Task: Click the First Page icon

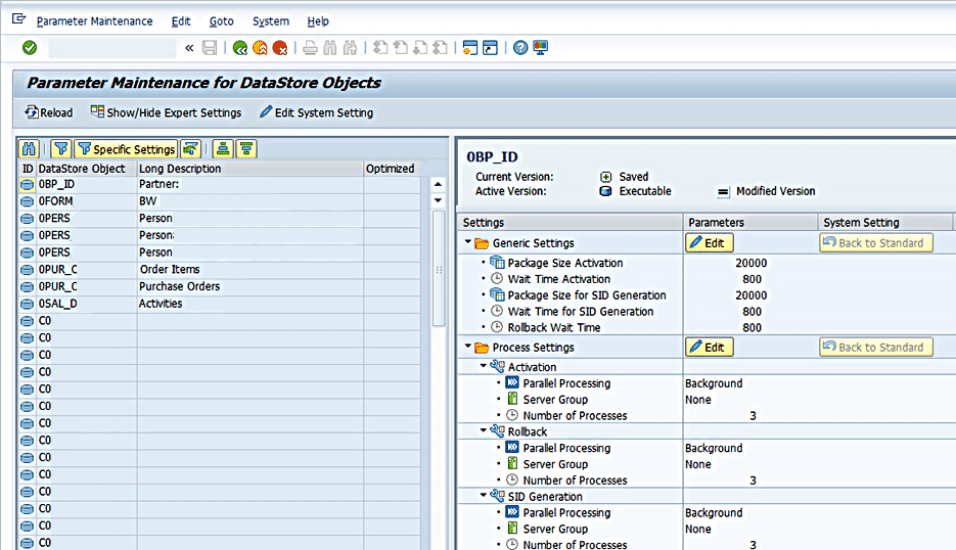Action: tap(380, 48)
